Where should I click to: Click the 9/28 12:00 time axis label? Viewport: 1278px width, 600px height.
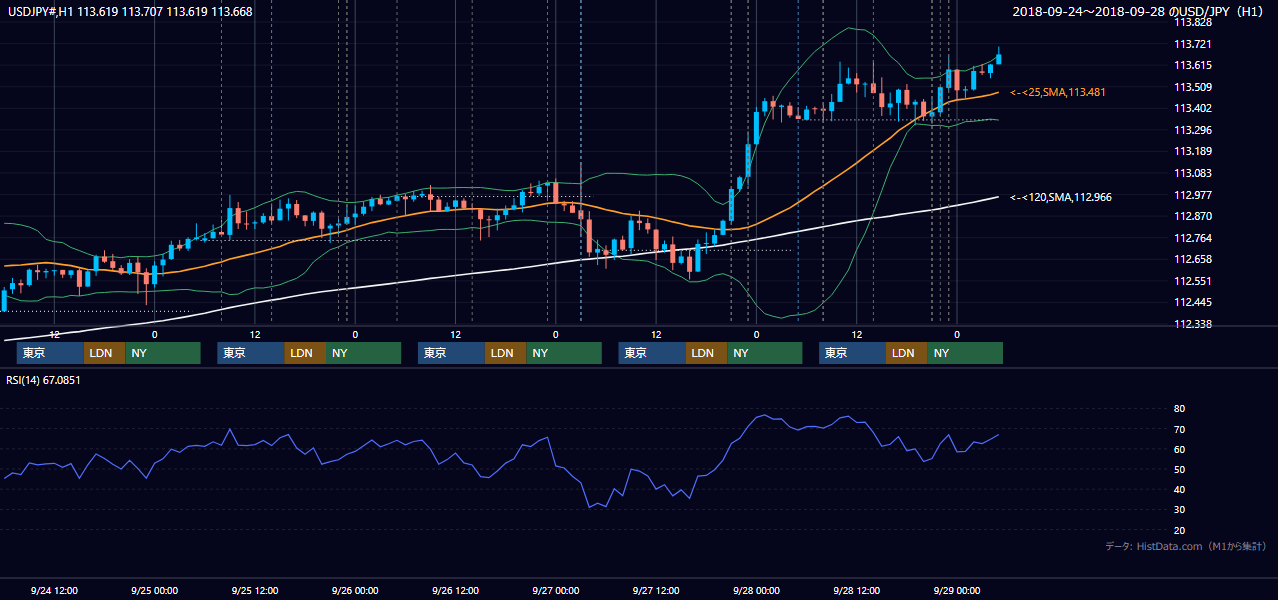856,590
